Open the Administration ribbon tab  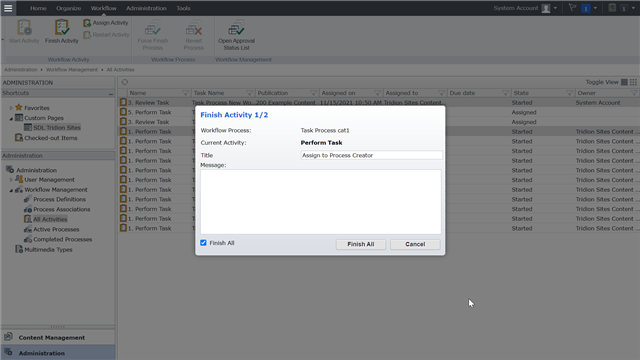[146, 8]
